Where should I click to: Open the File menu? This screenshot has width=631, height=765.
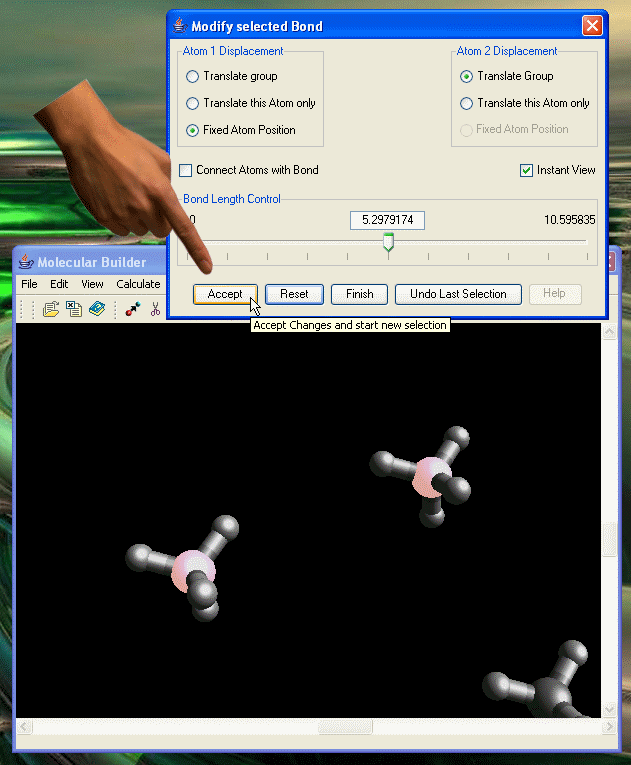coord(29,284)
